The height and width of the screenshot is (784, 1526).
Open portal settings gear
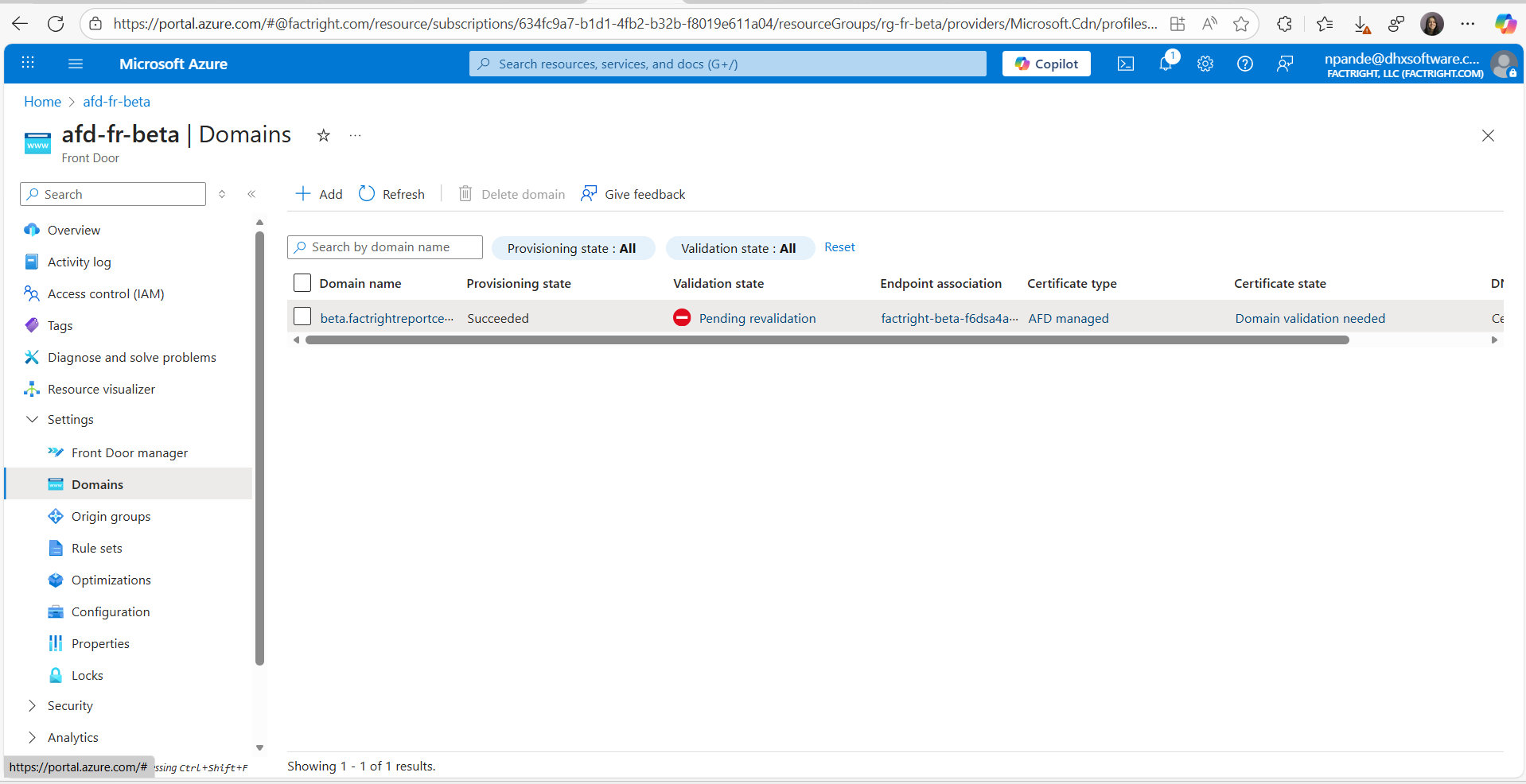click(x=1205, y=64)
